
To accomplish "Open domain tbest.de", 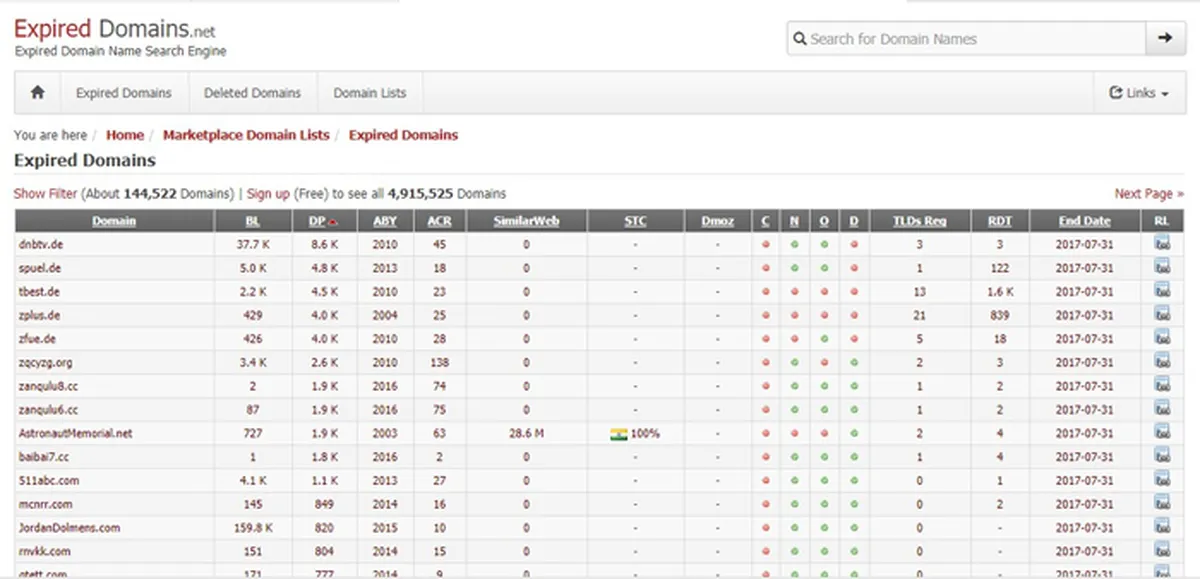I will click(39, 292).
